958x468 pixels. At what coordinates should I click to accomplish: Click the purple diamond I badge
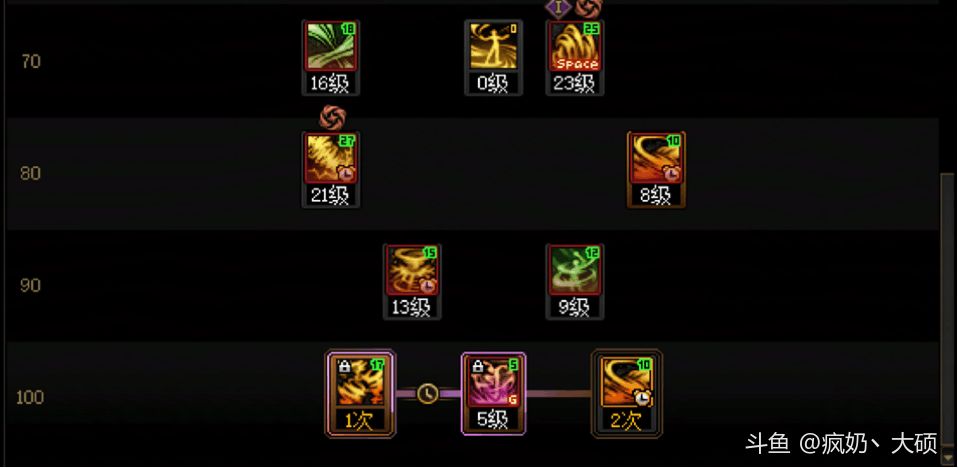[x=558, y=8]
